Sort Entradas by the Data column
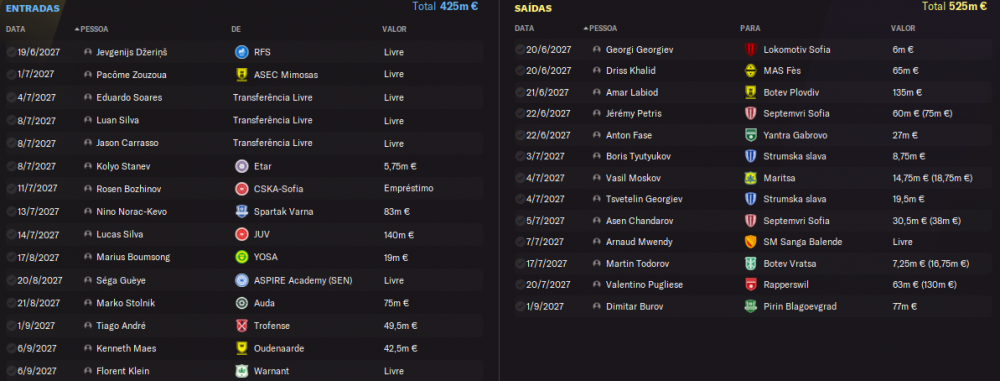Screen dimensions: 1000x381 coord(15,29)
